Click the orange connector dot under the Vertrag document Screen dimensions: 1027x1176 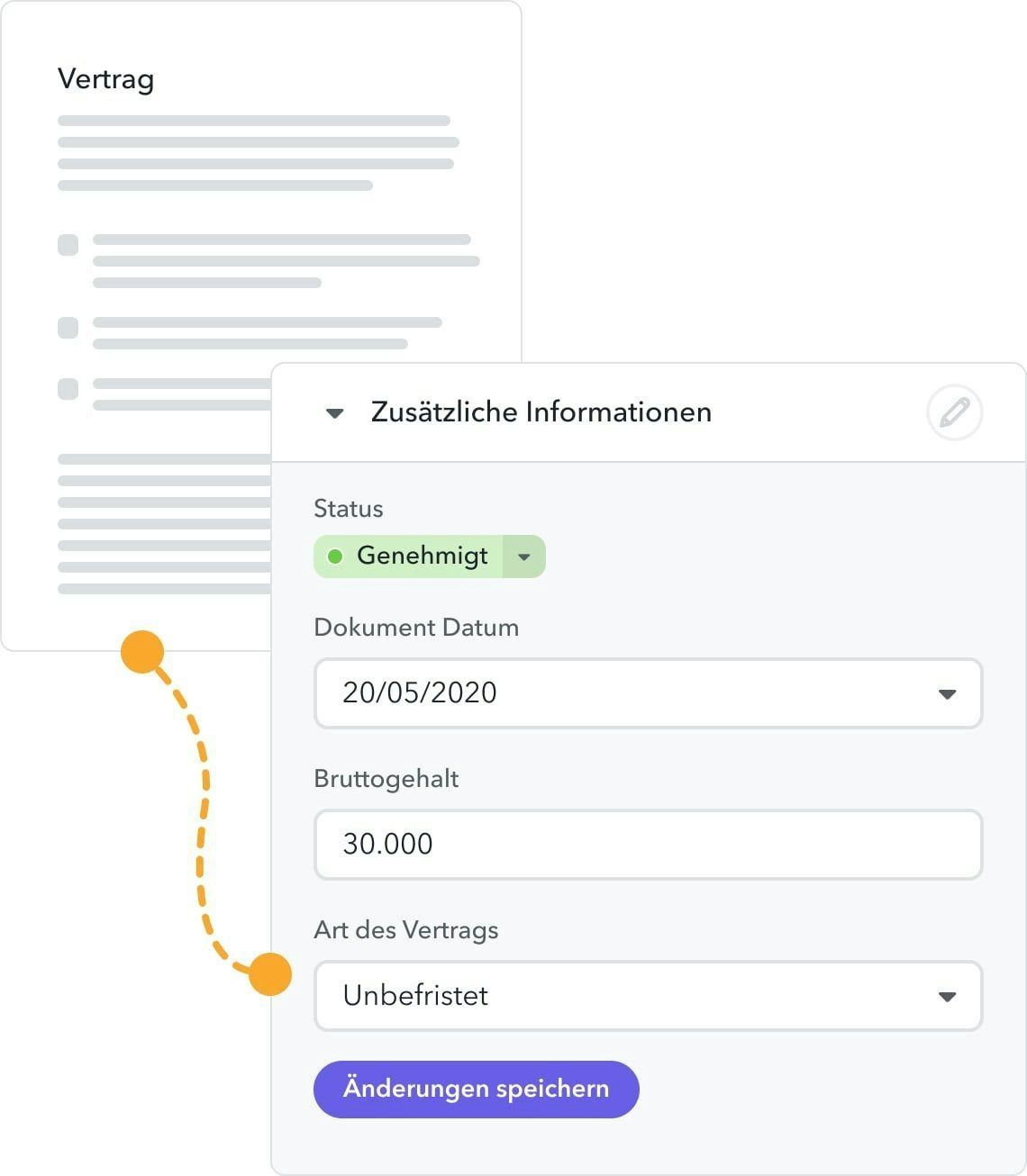142,652
